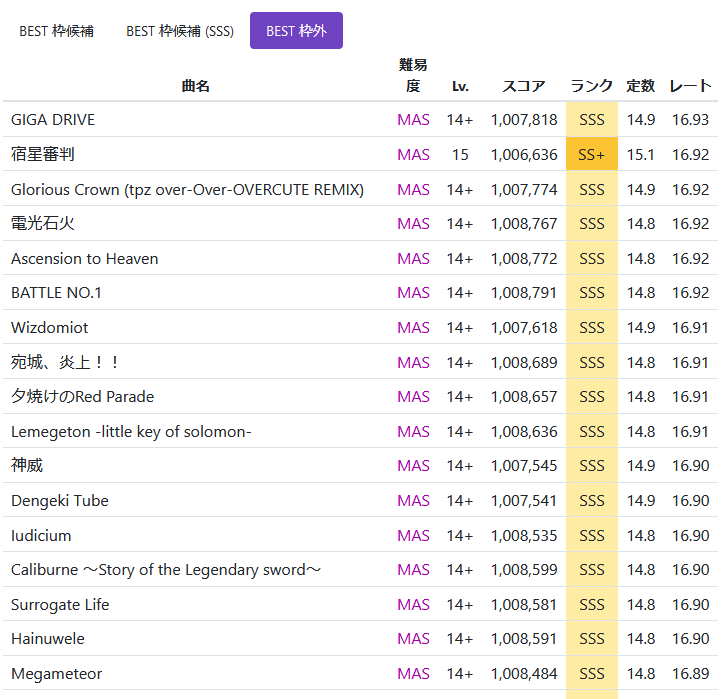Screen dimensions: 722x699
Task: Click the Surrogate Life song title
Action: [60, 605]
